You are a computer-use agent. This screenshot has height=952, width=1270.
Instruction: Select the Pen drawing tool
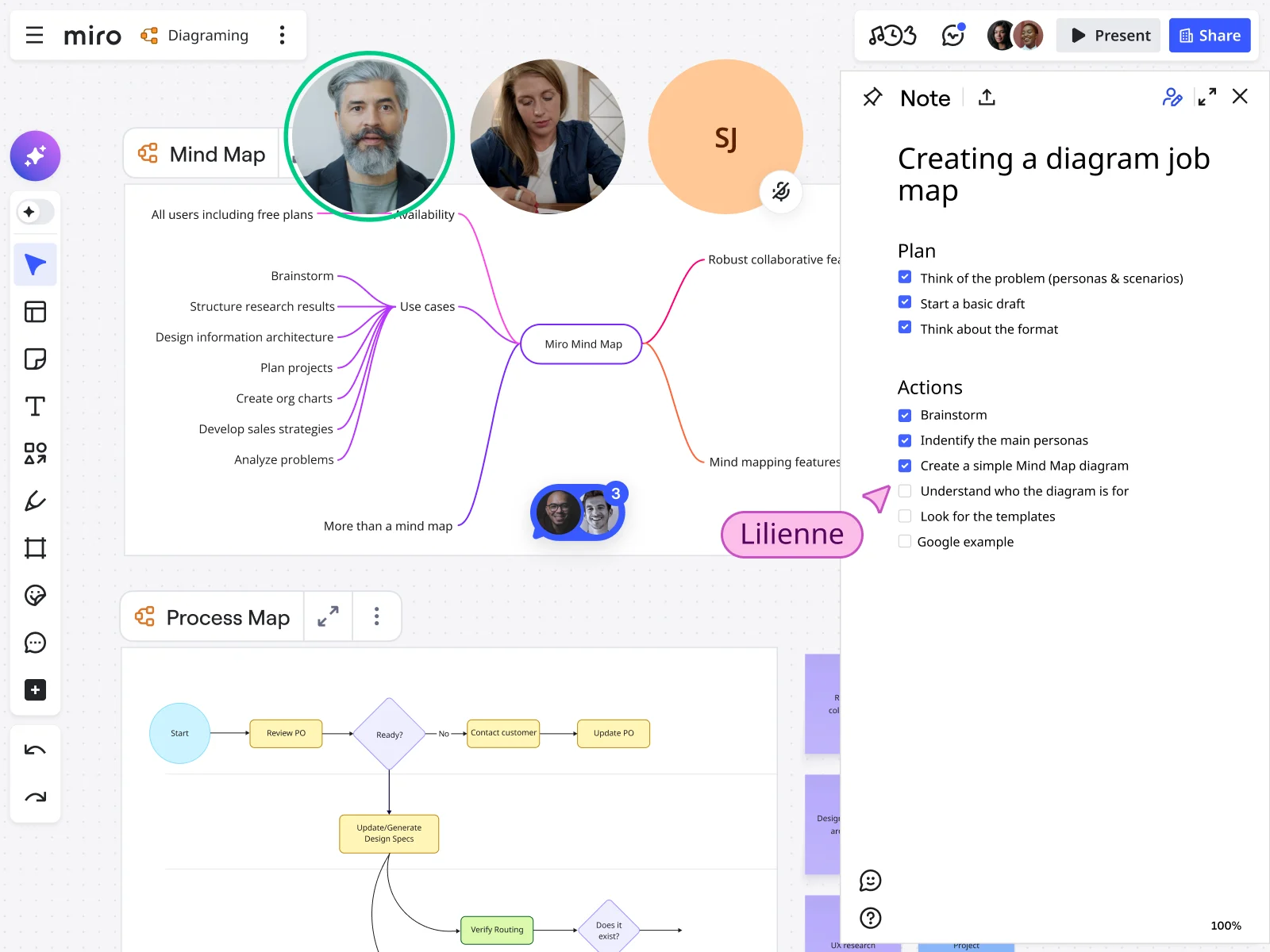pyautogui.click(x=35, y=501)
